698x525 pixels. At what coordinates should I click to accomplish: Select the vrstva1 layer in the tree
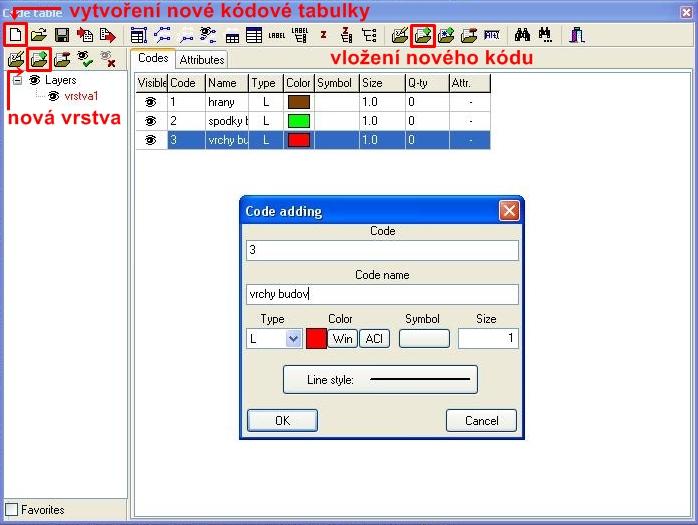[81, 96]
